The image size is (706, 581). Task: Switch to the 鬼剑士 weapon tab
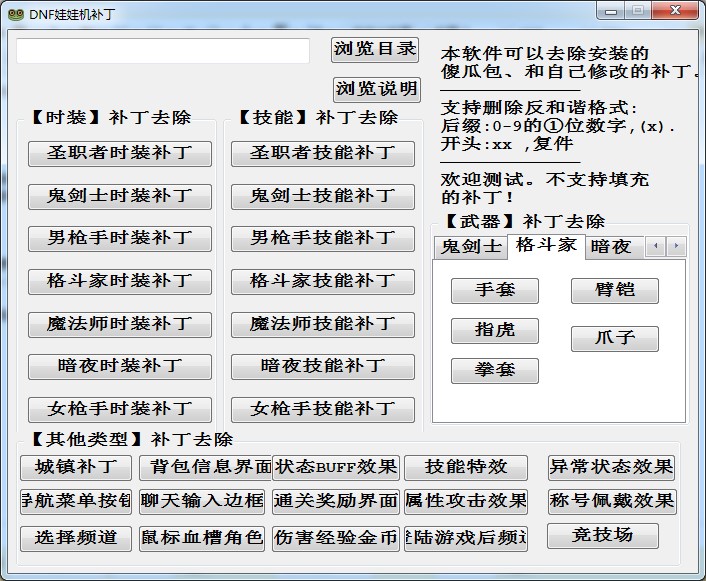[471, 247]
